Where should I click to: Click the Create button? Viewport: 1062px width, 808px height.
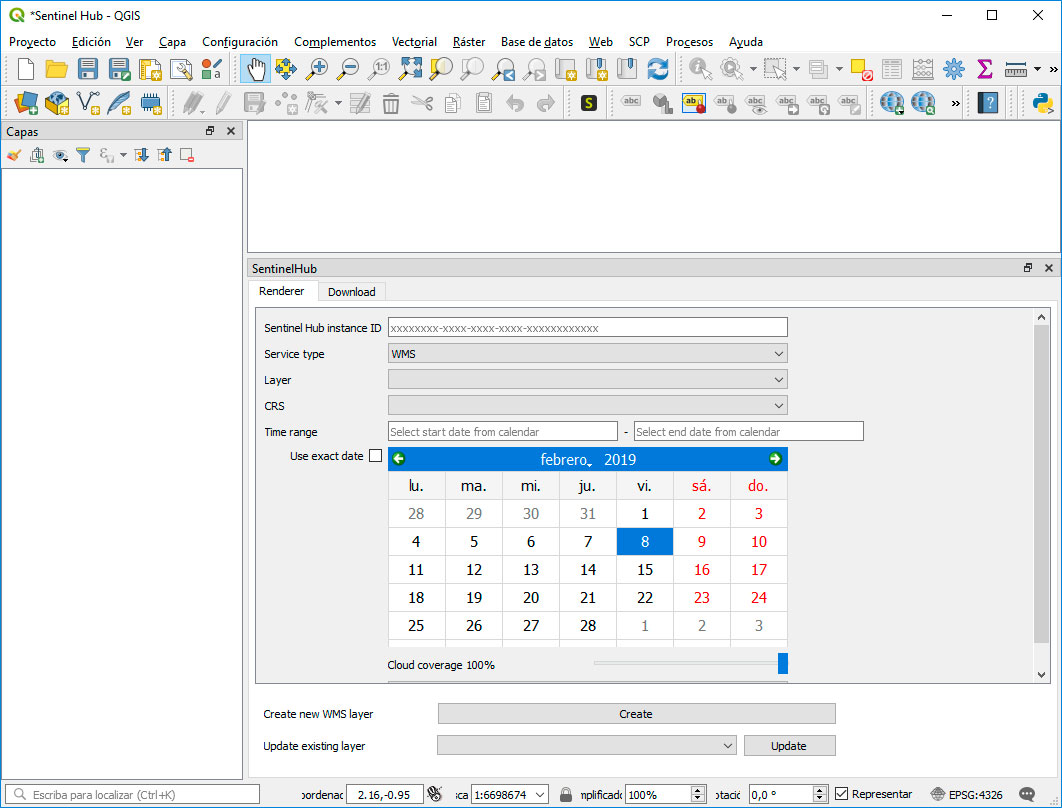click(x=637, y=714)
